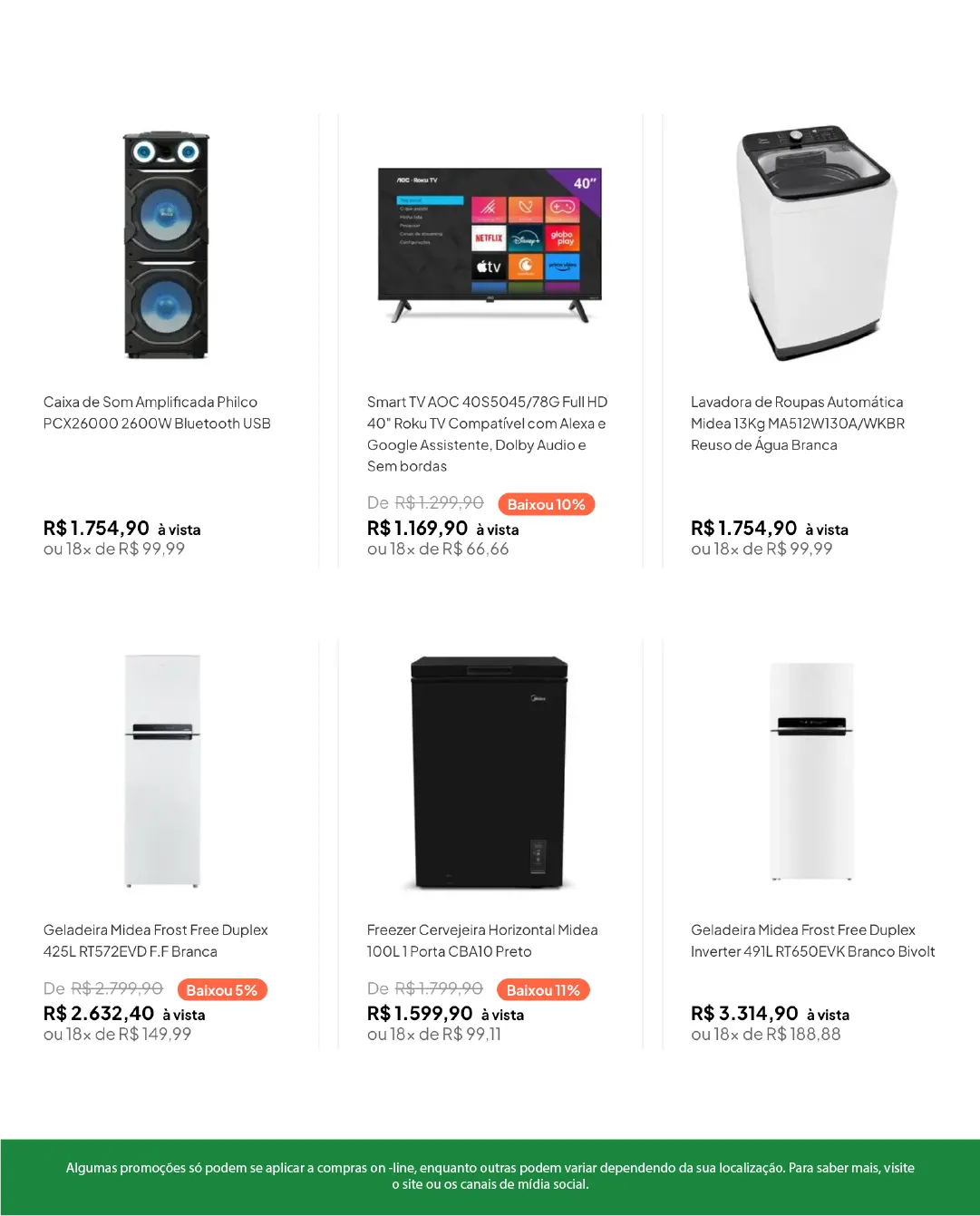This screenshot has width=980, height=1216.
Task: Click the black Midea freezer image
Action: (489, 773)
